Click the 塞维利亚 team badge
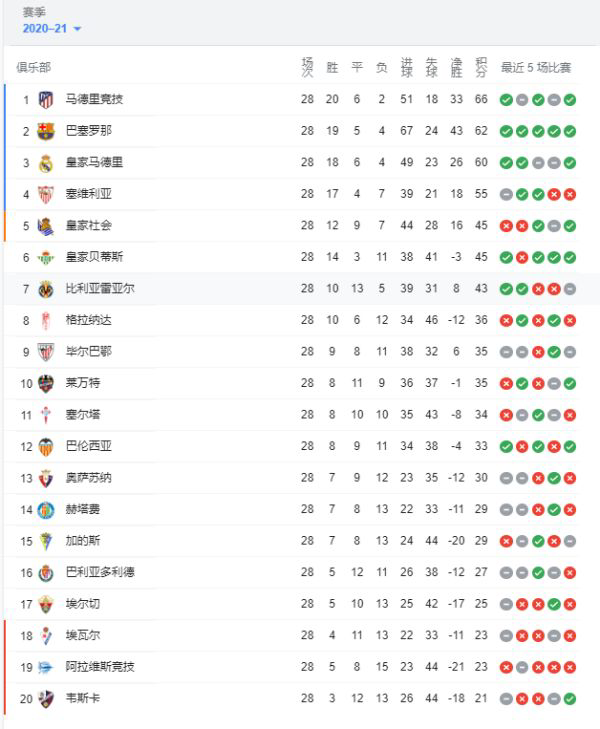600x729 pixels. pyautogui.click(x=46, y=194)
